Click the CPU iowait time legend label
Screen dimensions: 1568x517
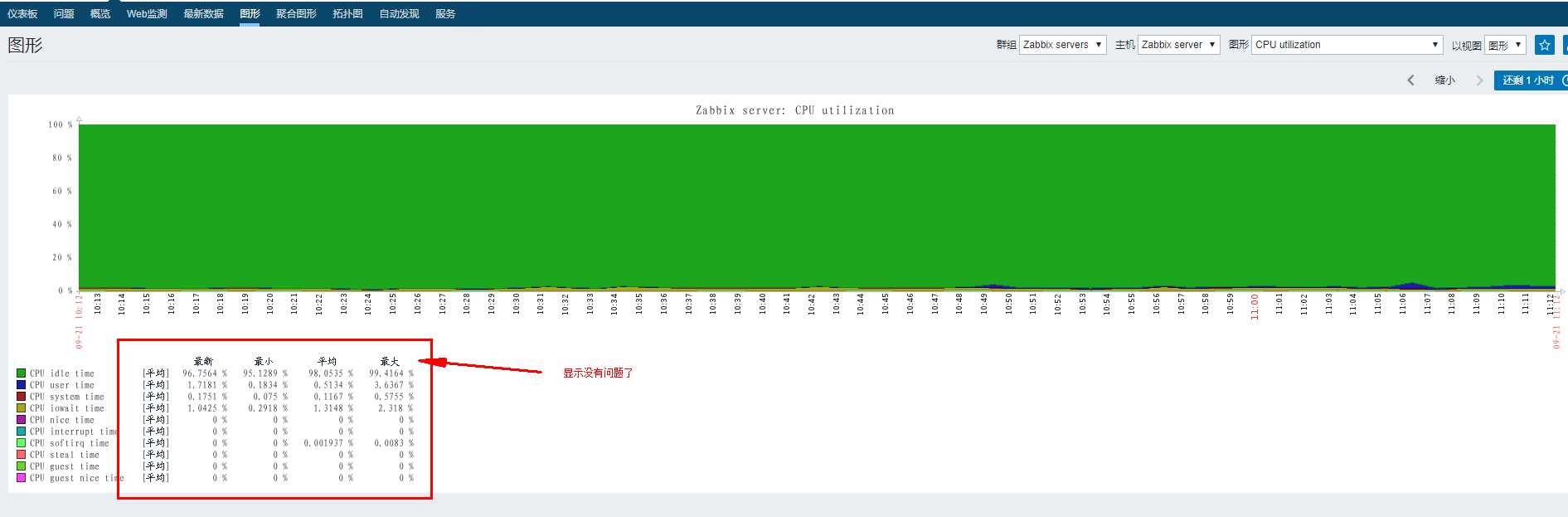[x=67, y=408]
